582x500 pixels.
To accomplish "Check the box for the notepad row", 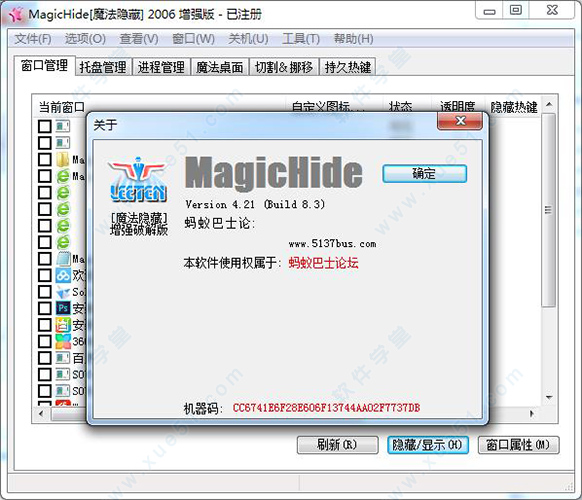I will pos(45,259).
